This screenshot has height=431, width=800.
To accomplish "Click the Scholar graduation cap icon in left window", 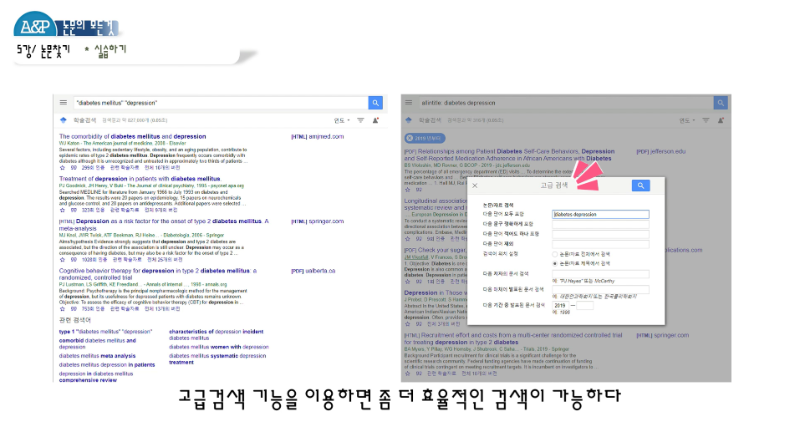I will coord(62,119).
